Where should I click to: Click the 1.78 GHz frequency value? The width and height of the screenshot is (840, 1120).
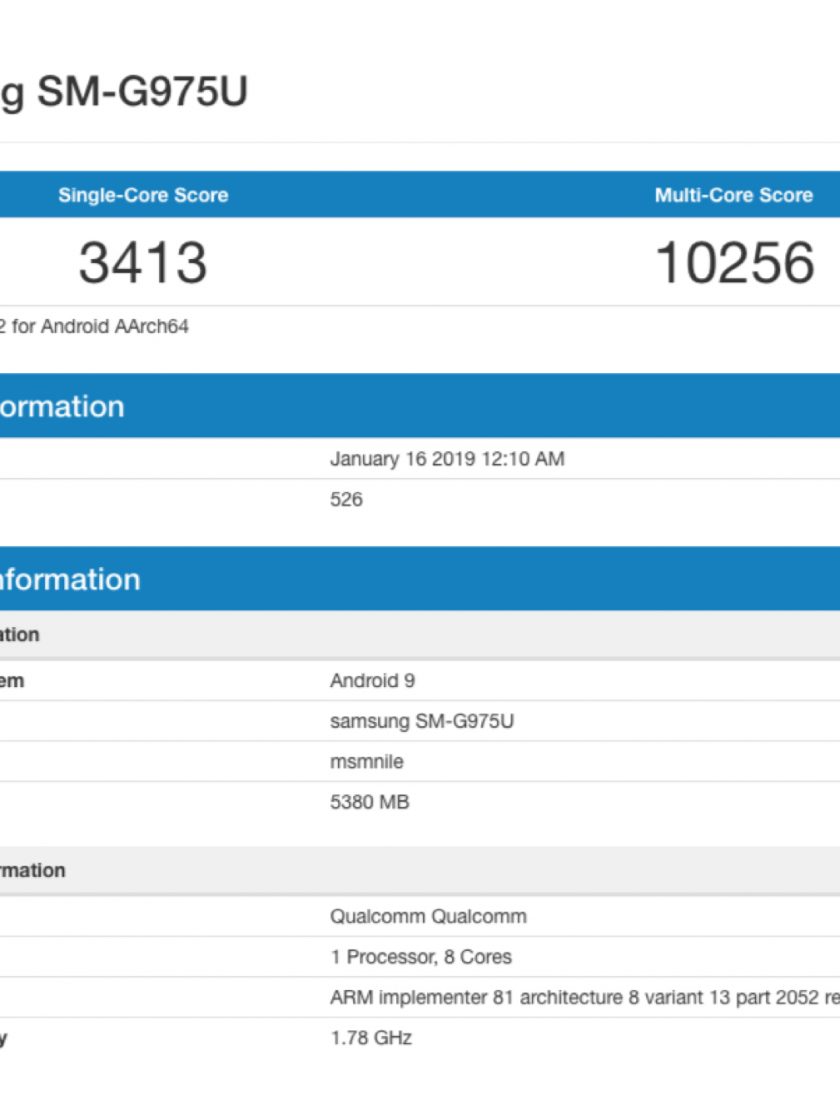[371, 1038]
